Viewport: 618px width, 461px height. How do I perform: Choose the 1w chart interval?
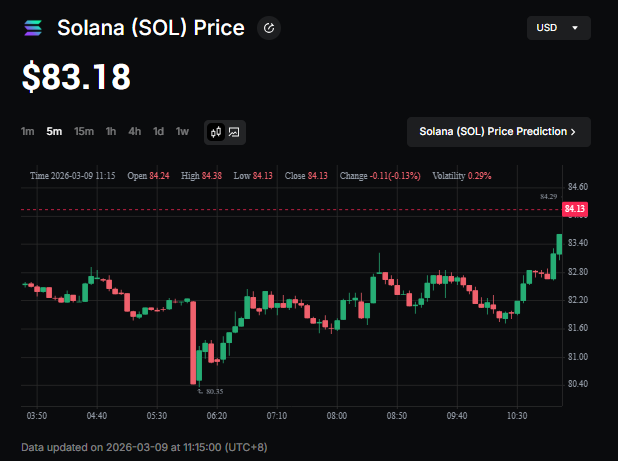(182, 131)
